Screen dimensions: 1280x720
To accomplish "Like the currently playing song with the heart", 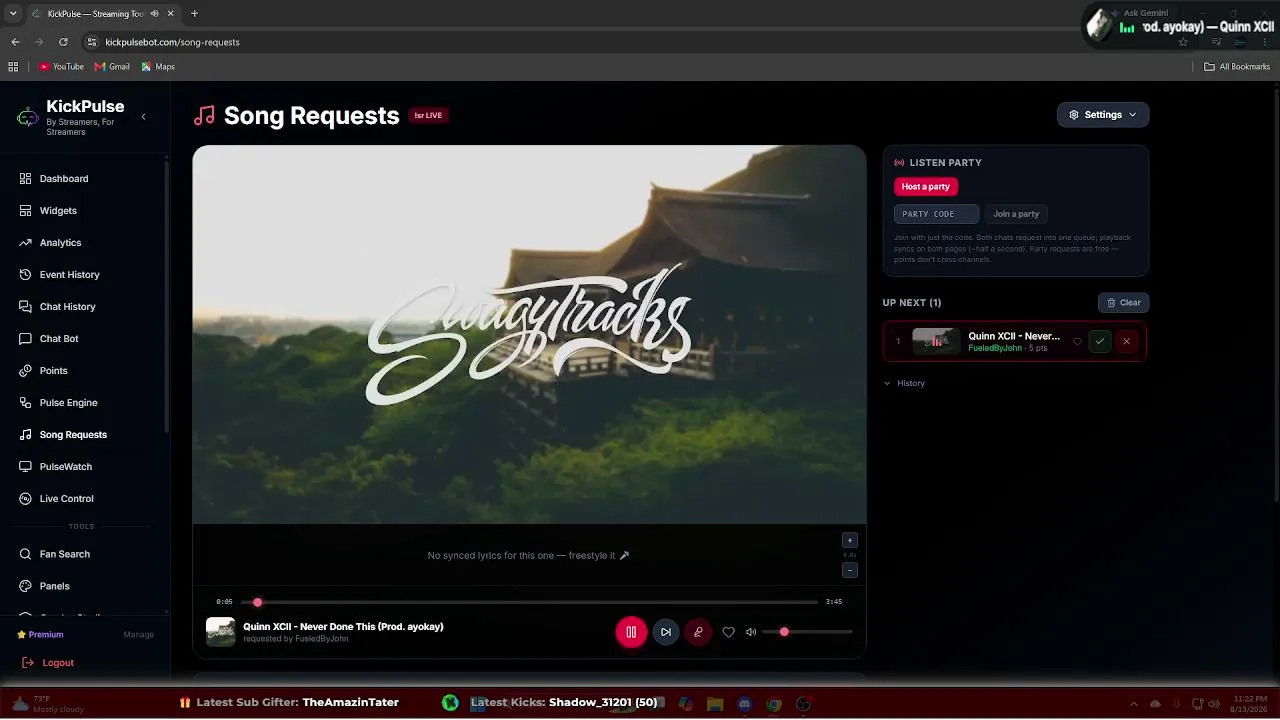I will tap(728, 632).
